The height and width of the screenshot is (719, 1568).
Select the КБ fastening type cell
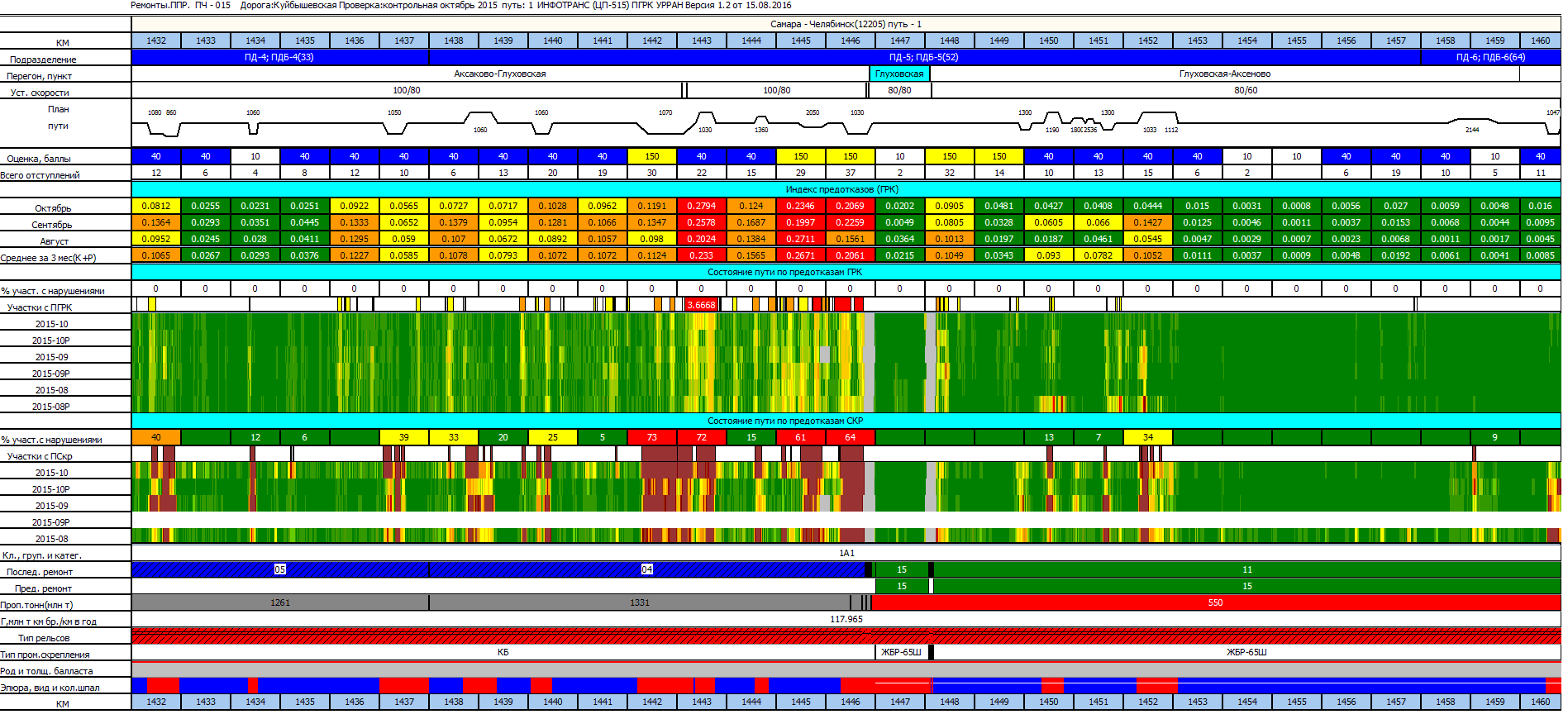(503, 652)
